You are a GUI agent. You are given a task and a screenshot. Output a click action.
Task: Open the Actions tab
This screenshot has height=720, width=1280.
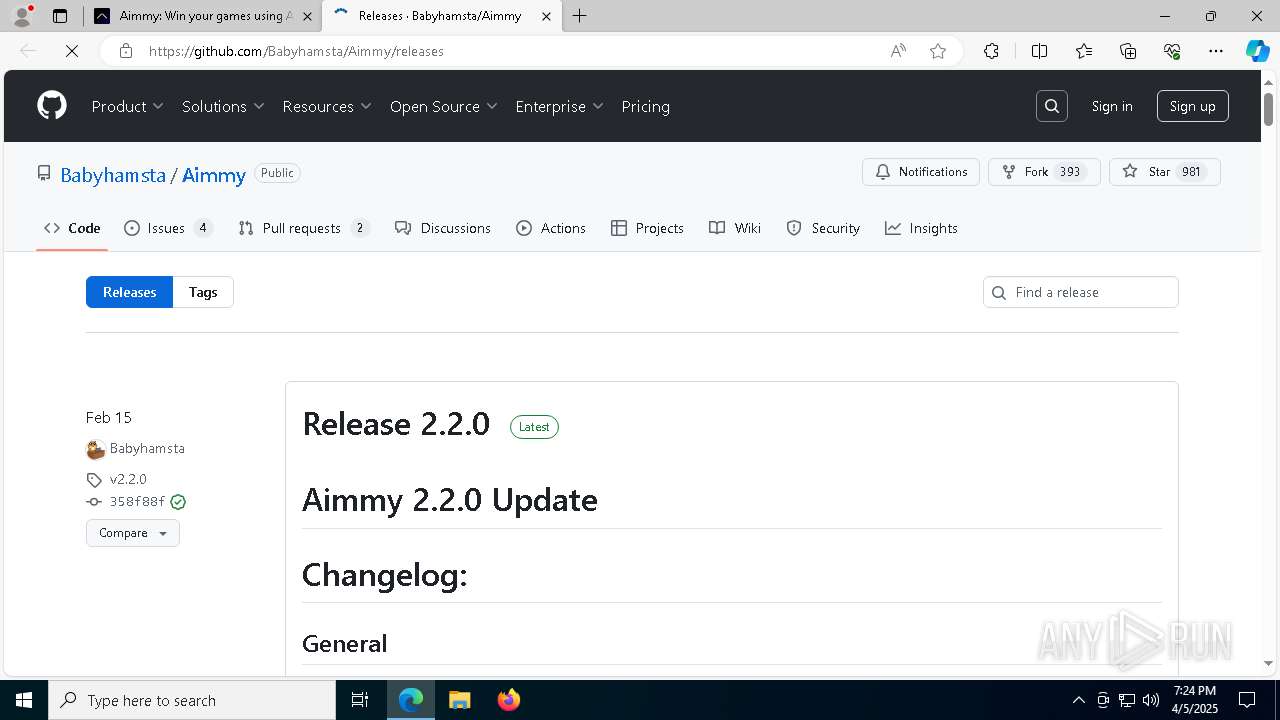tap(551, 228)
